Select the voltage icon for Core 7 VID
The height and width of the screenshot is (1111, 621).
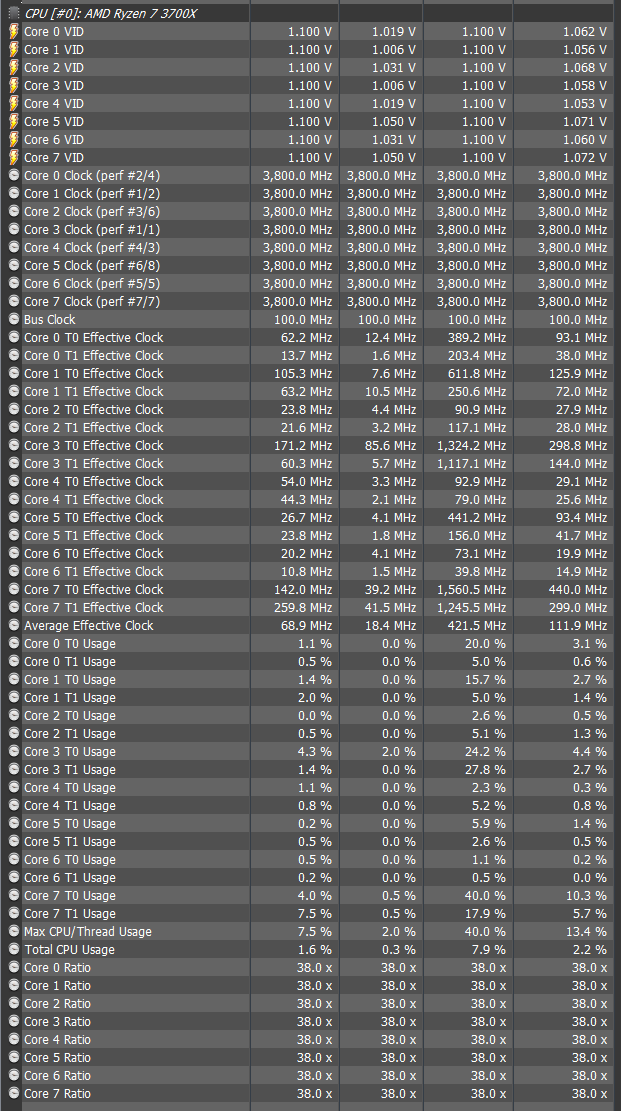tap(13, 157)
